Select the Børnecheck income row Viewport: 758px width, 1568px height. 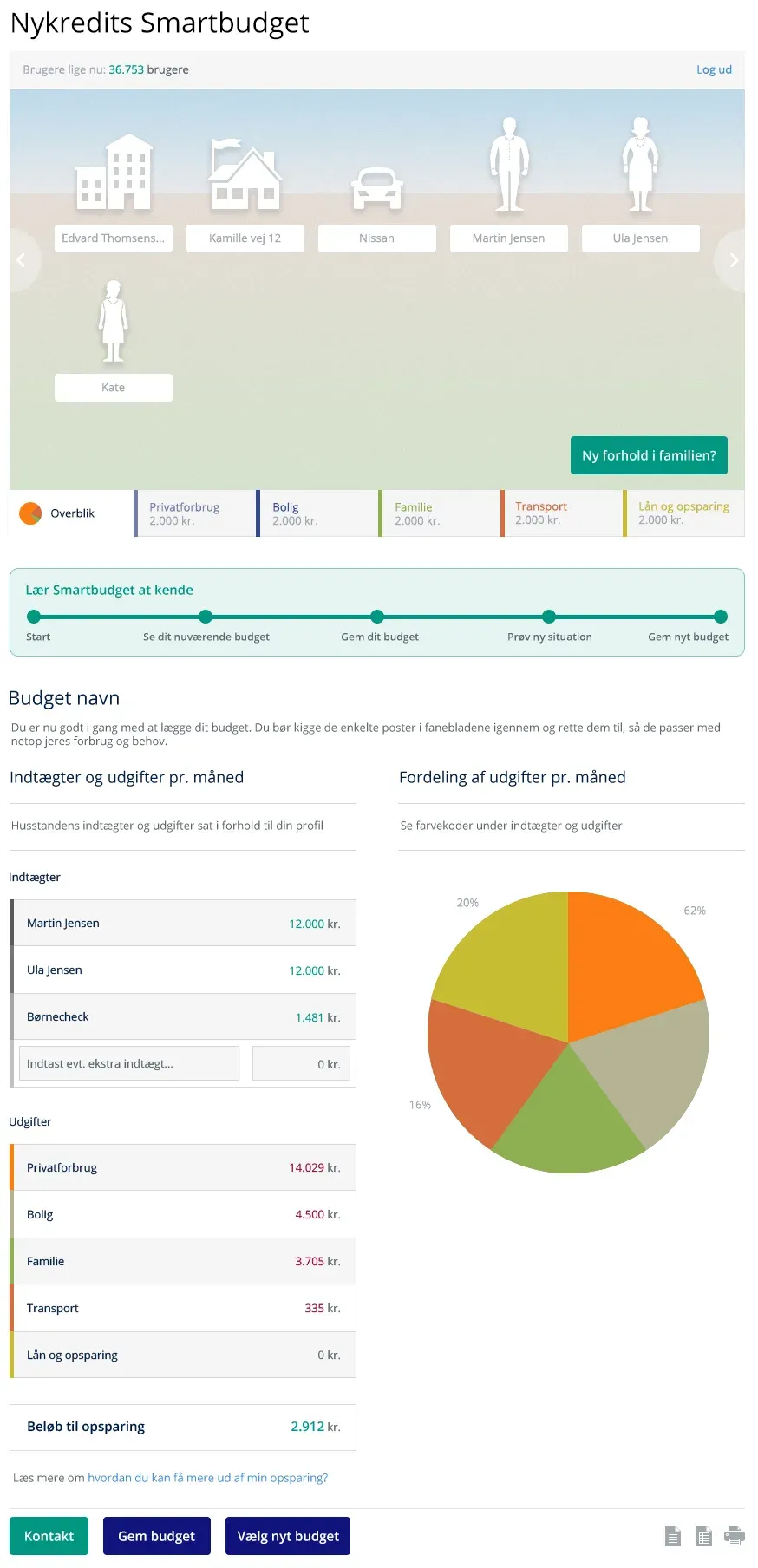coord(183,1016)
